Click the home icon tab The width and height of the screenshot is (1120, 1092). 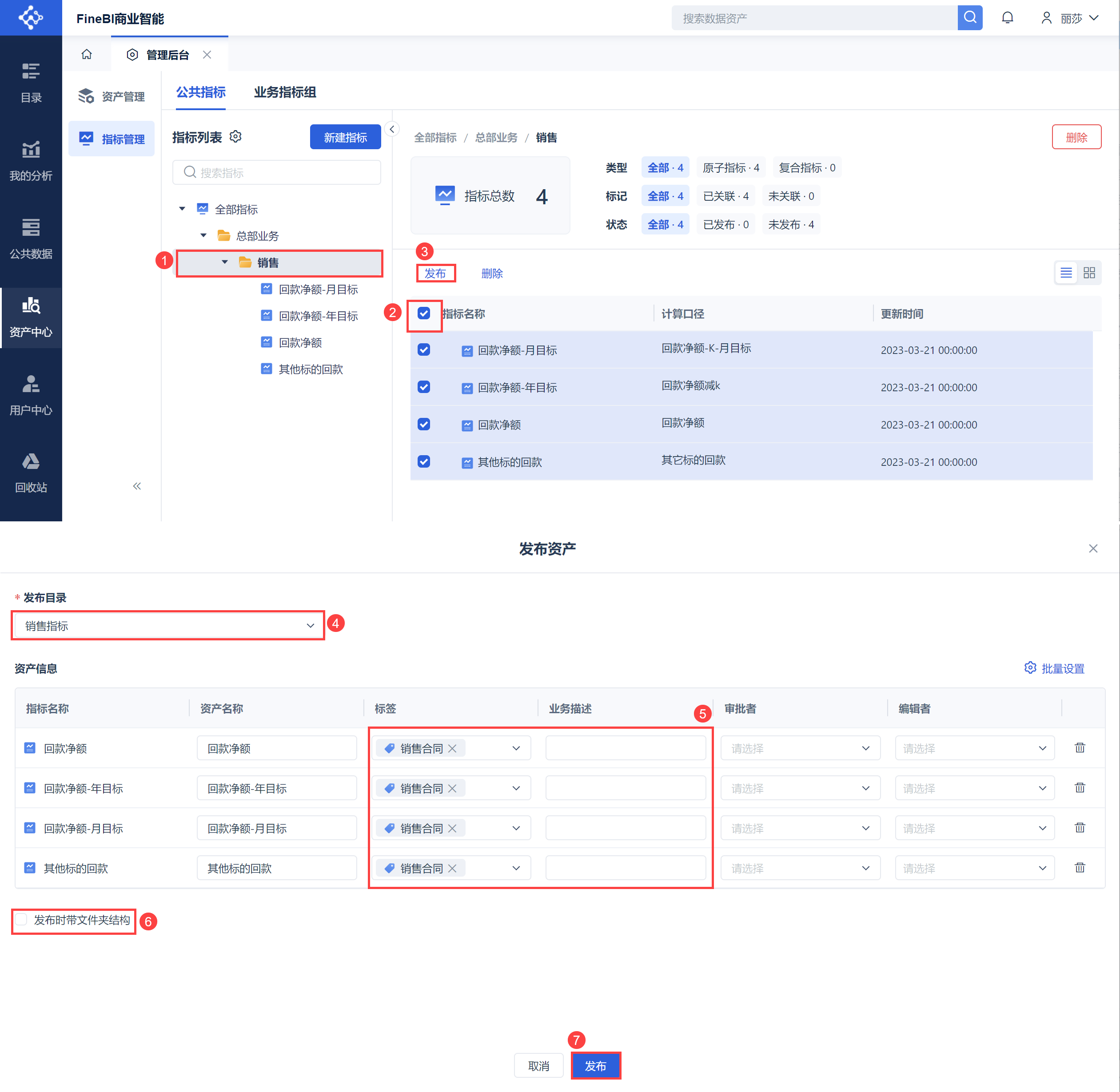coord(87,55)
